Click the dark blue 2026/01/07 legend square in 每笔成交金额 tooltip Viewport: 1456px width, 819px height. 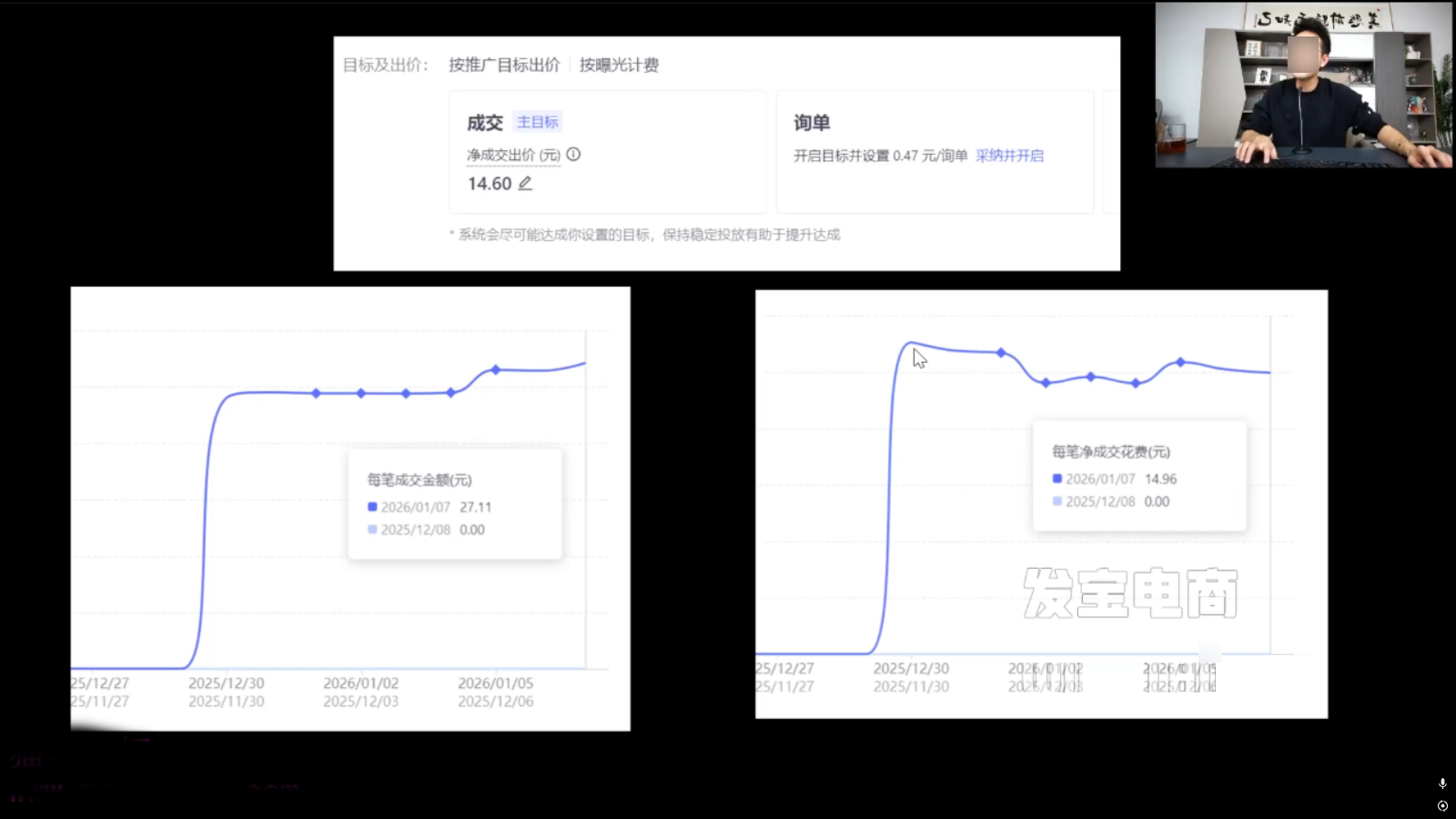[372, 507]
